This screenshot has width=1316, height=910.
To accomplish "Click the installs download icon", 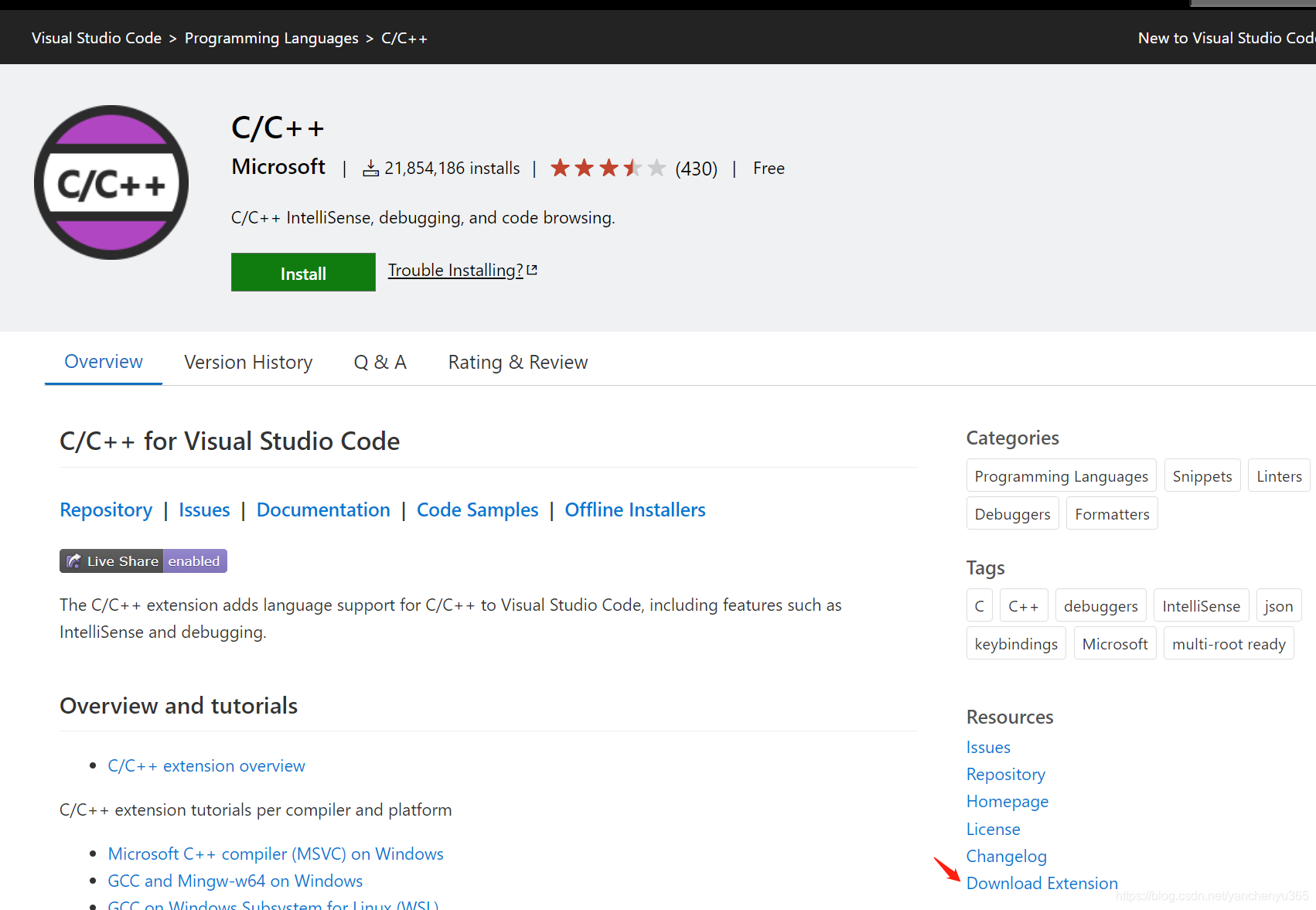I will point(371,168).
